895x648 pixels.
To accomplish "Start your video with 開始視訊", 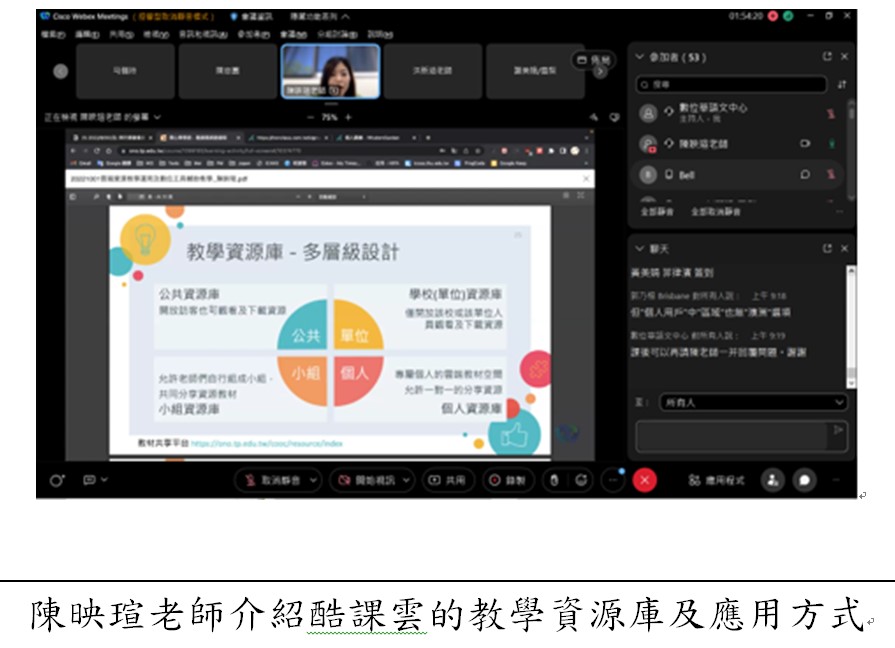I will click(x=369, y=481).
